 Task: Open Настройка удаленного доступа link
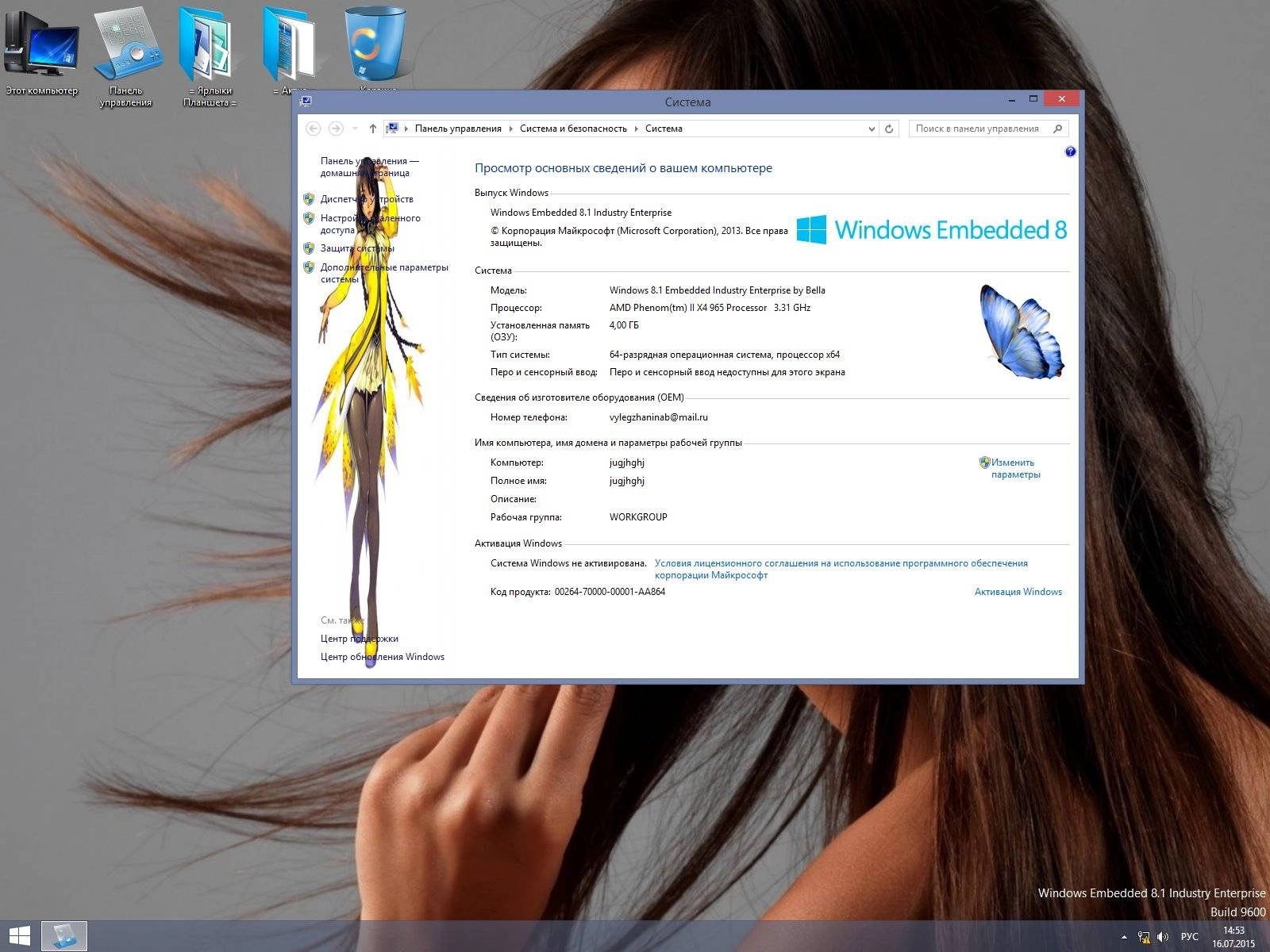click(371, 224)
